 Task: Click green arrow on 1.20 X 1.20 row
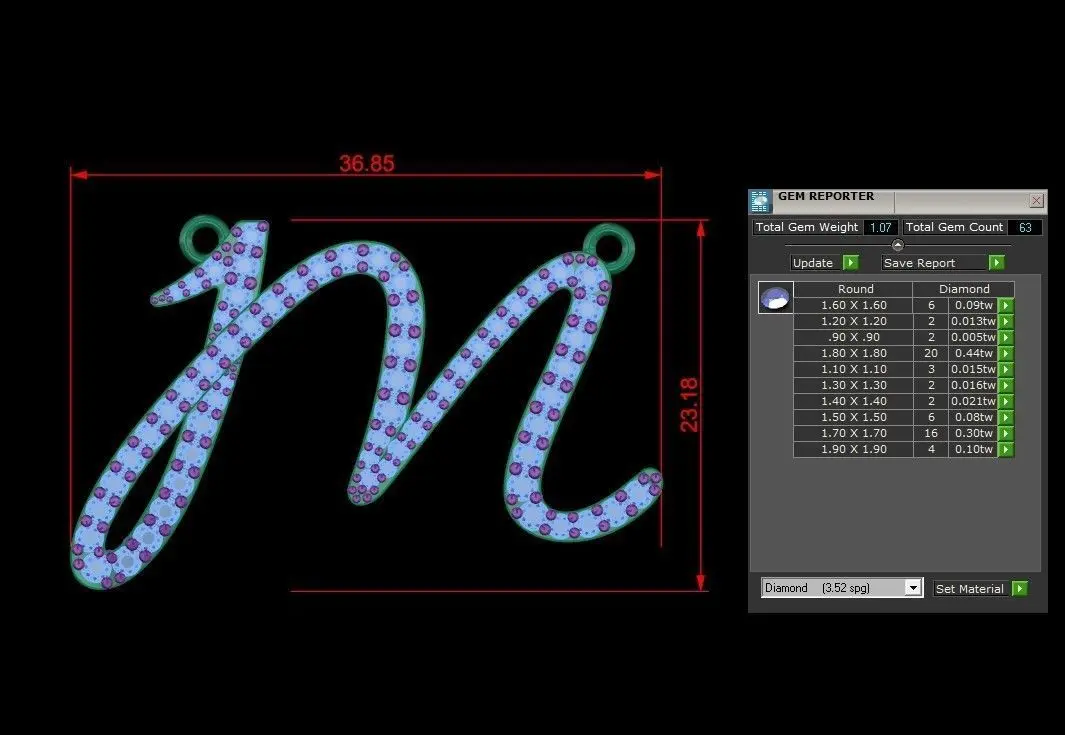[x=1006, y=321]
